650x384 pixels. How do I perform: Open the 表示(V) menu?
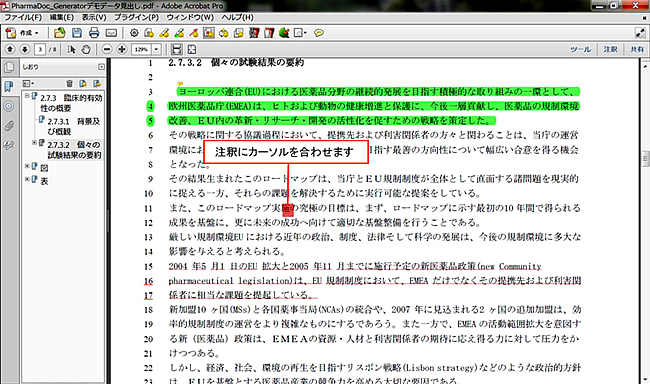(x=94, y=17)
